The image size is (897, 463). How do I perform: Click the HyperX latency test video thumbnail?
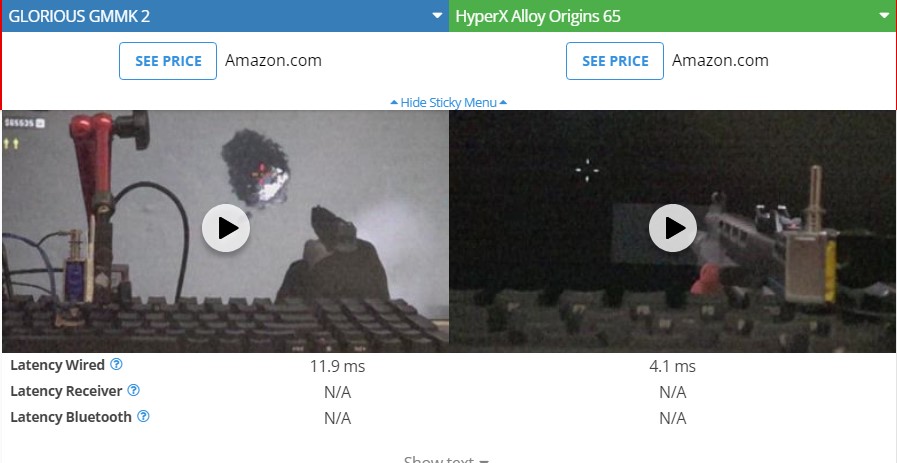pyautogui.click(x=673, y=231)
